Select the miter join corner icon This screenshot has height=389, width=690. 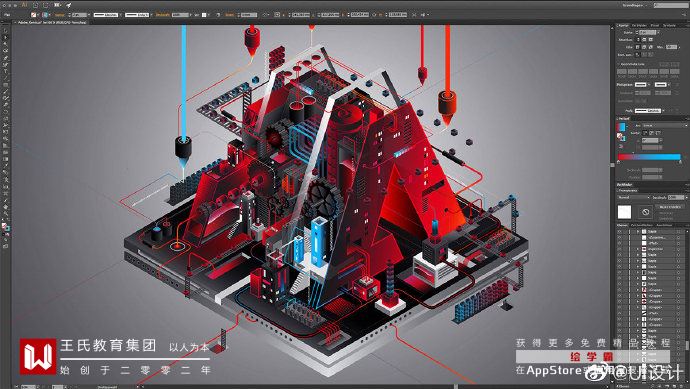point(637,47)
